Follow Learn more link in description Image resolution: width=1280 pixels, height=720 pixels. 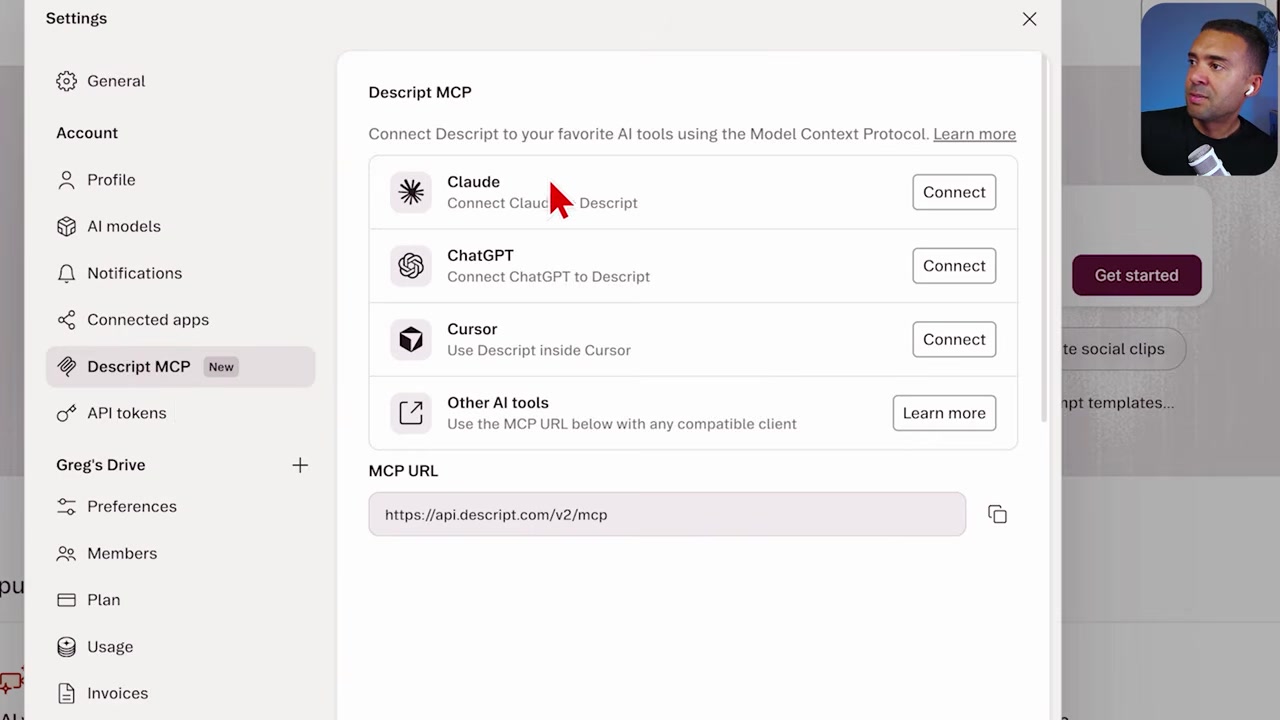click(x=974, y=134)
